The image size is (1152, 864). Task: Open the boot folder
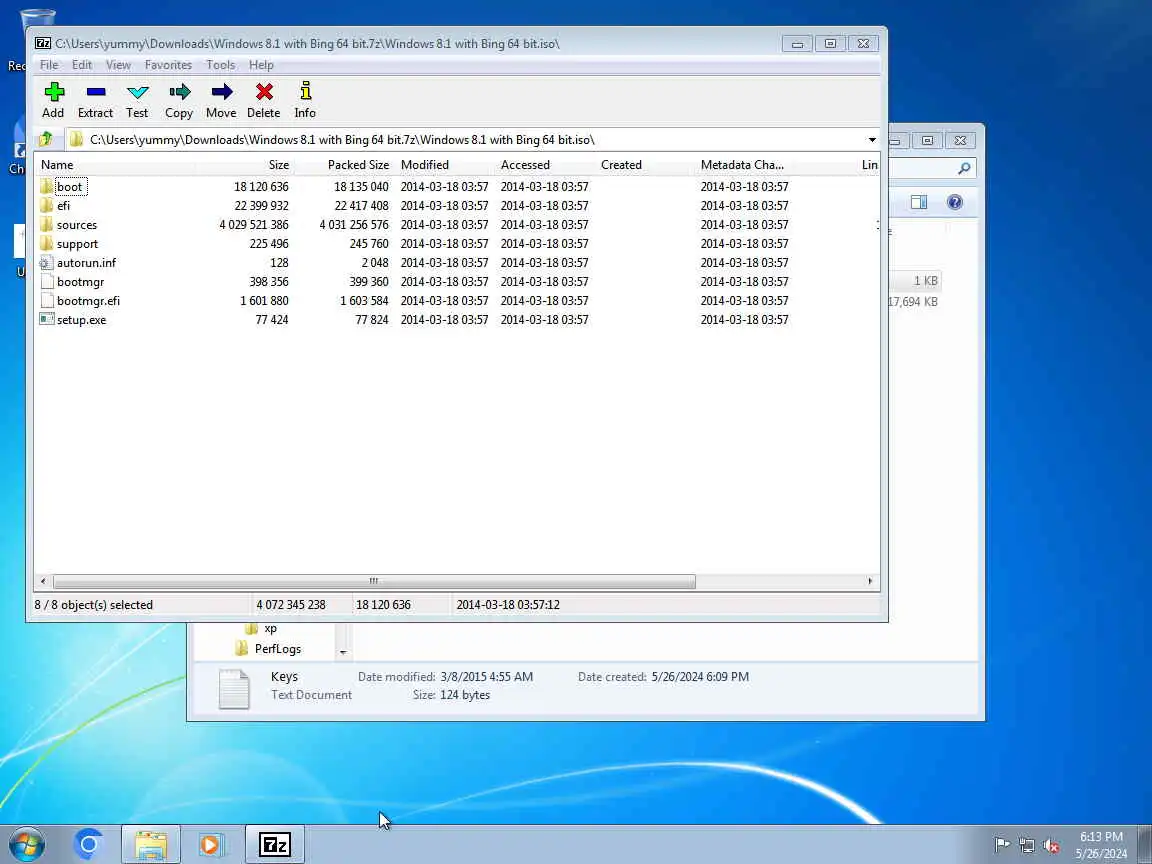[70, 187]
